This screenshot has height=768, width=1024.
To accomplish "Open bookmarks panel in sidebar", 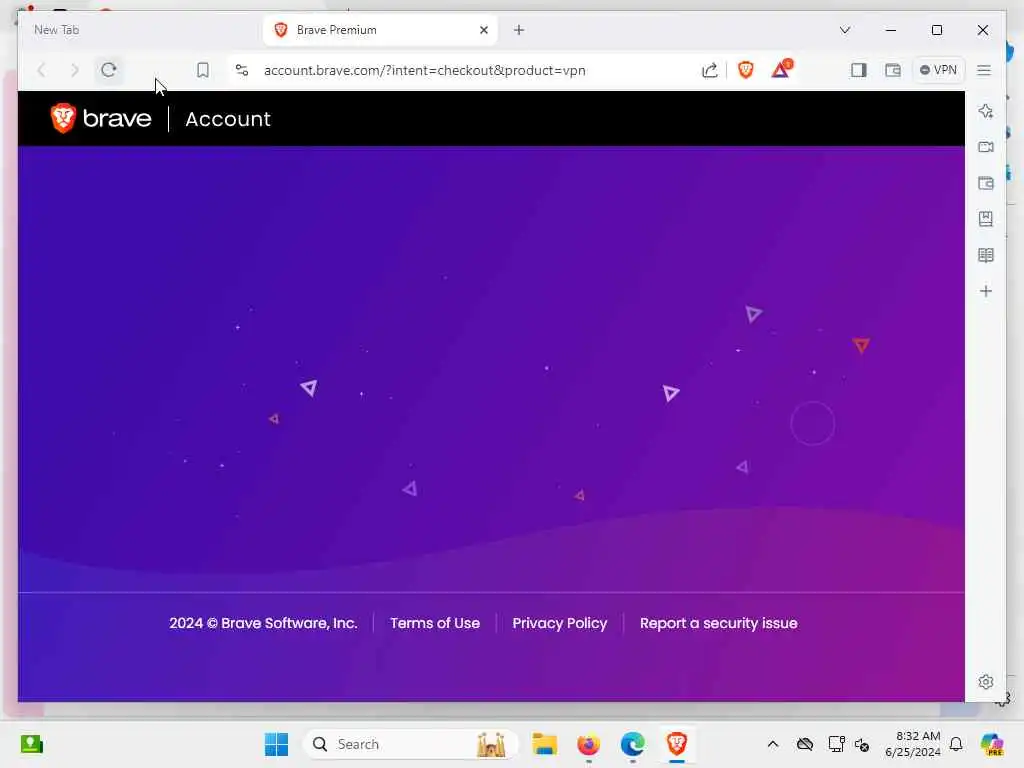I will coord(985,219).
